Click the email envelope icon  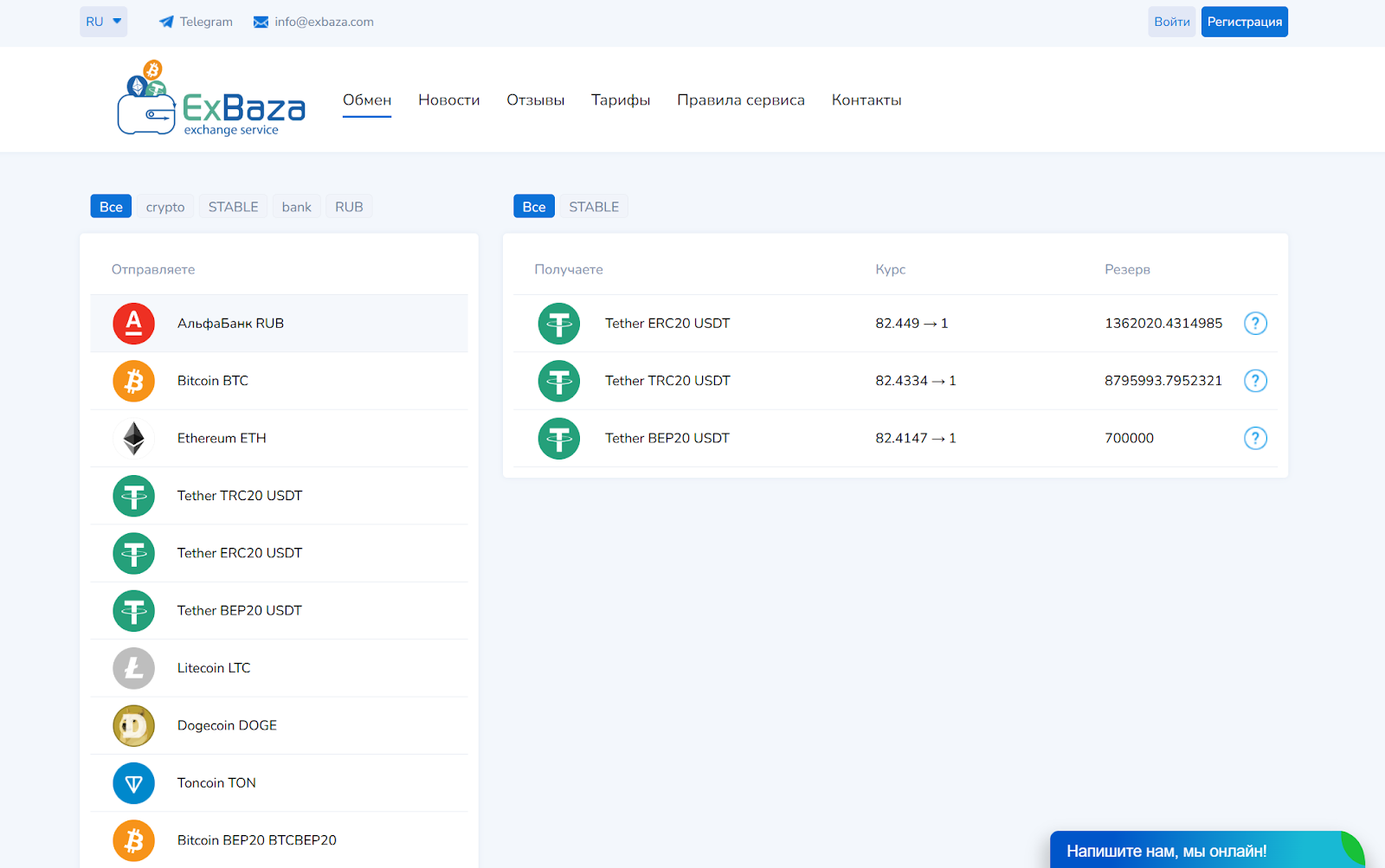[x=261, y=22]
